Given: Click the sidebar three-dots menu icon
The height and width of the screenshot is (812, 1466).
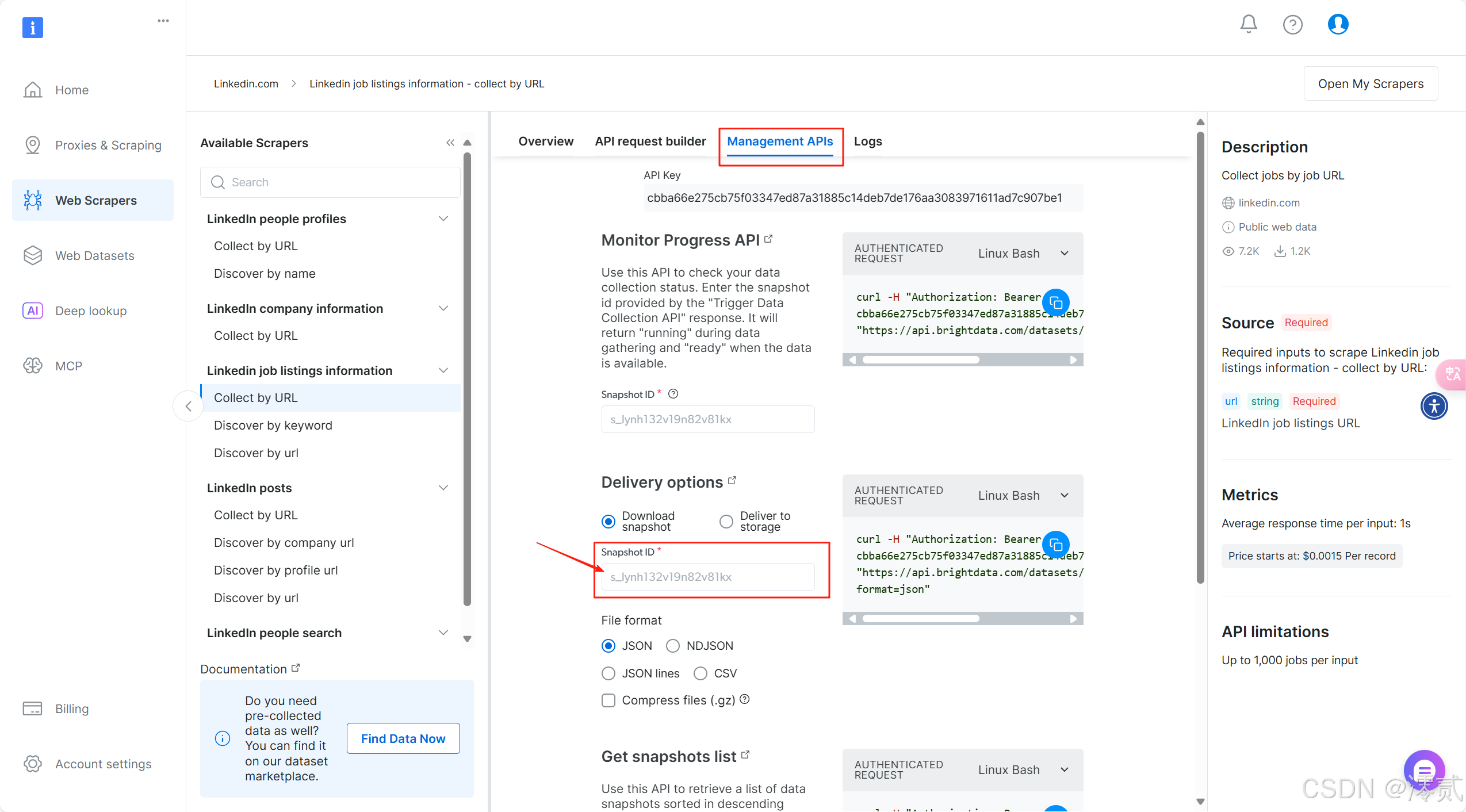Looking at the screenshot, I should [163, 21].
